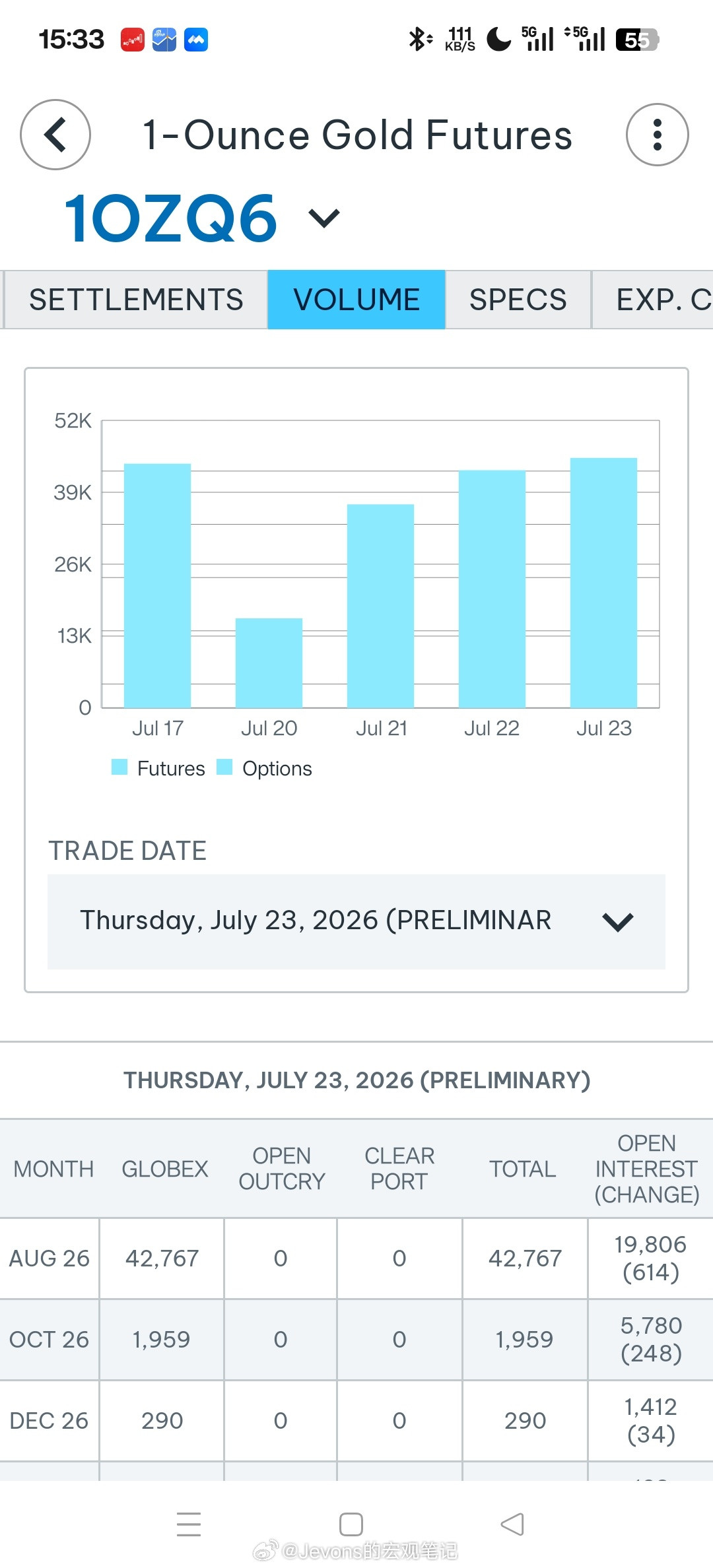The width and height of the screenshot is (713, 1568).
Task: Tap the Android home square icon
Action: tap(351, 1524)
